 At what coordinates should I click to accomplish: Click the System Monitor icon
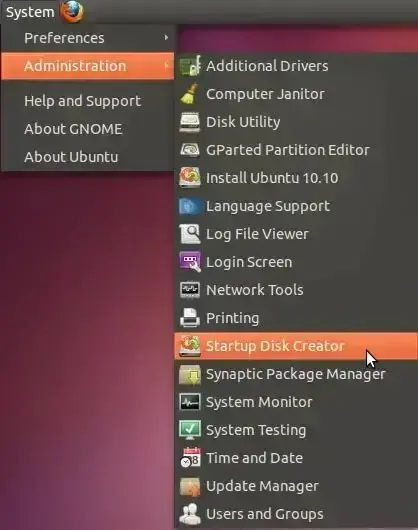190,402
